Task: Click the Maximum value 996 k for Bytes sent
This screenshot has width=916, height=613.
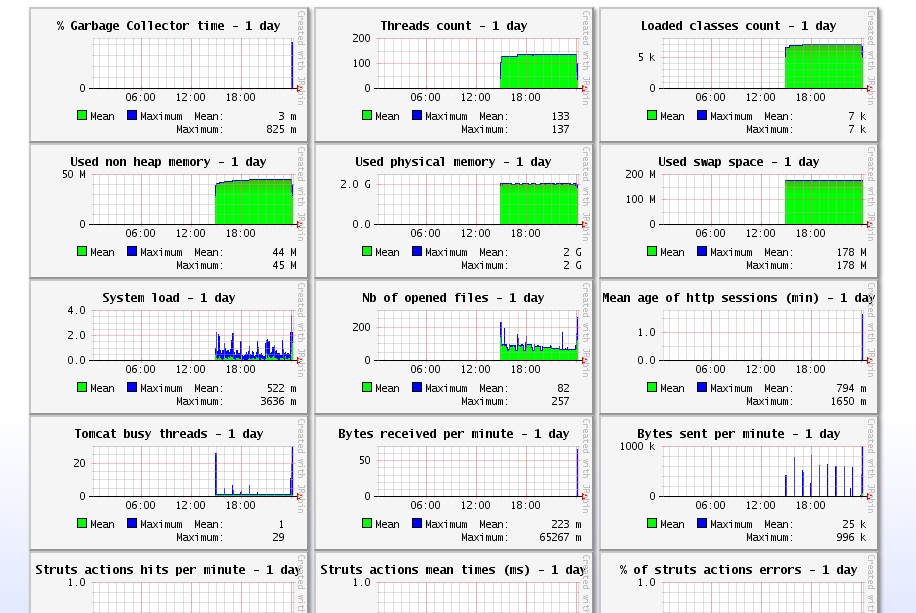Action: (852, 538)
